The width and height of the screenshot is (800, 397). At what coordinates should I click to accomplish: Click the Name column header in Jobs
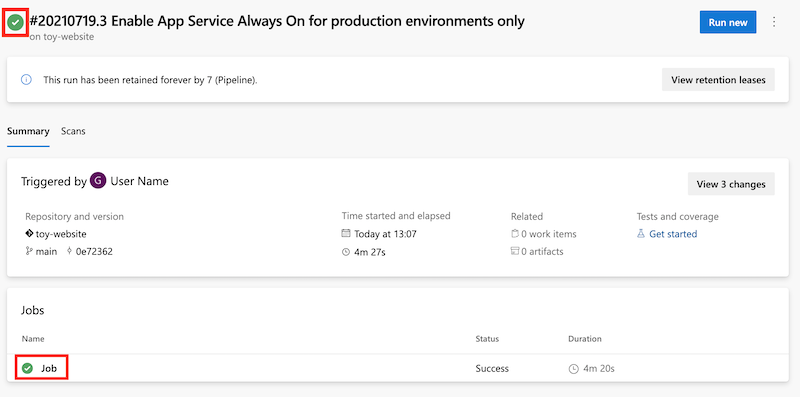(x=33, y=339)
